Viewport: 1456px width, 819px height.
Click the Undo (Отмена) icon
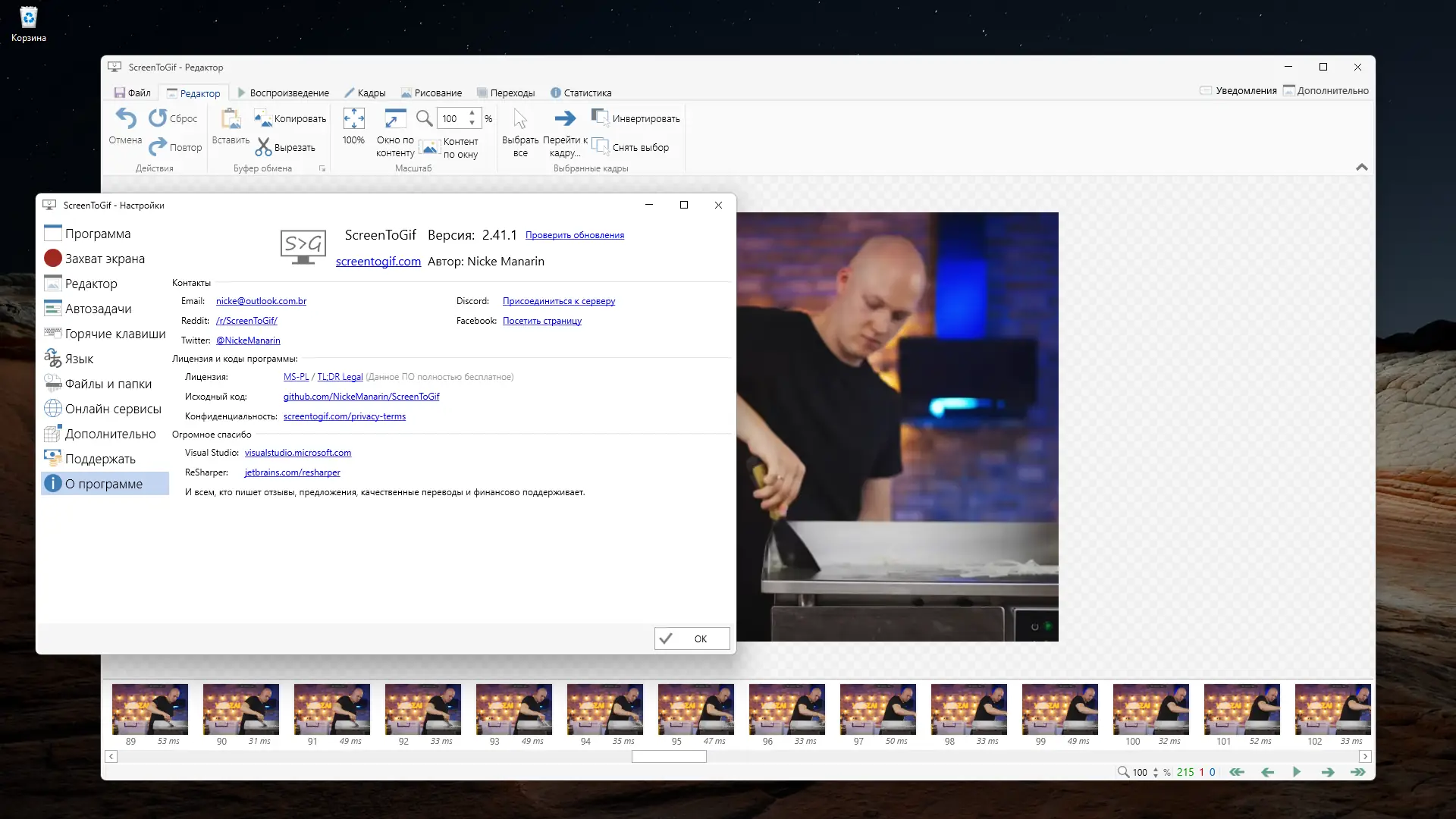click(126, 119)
